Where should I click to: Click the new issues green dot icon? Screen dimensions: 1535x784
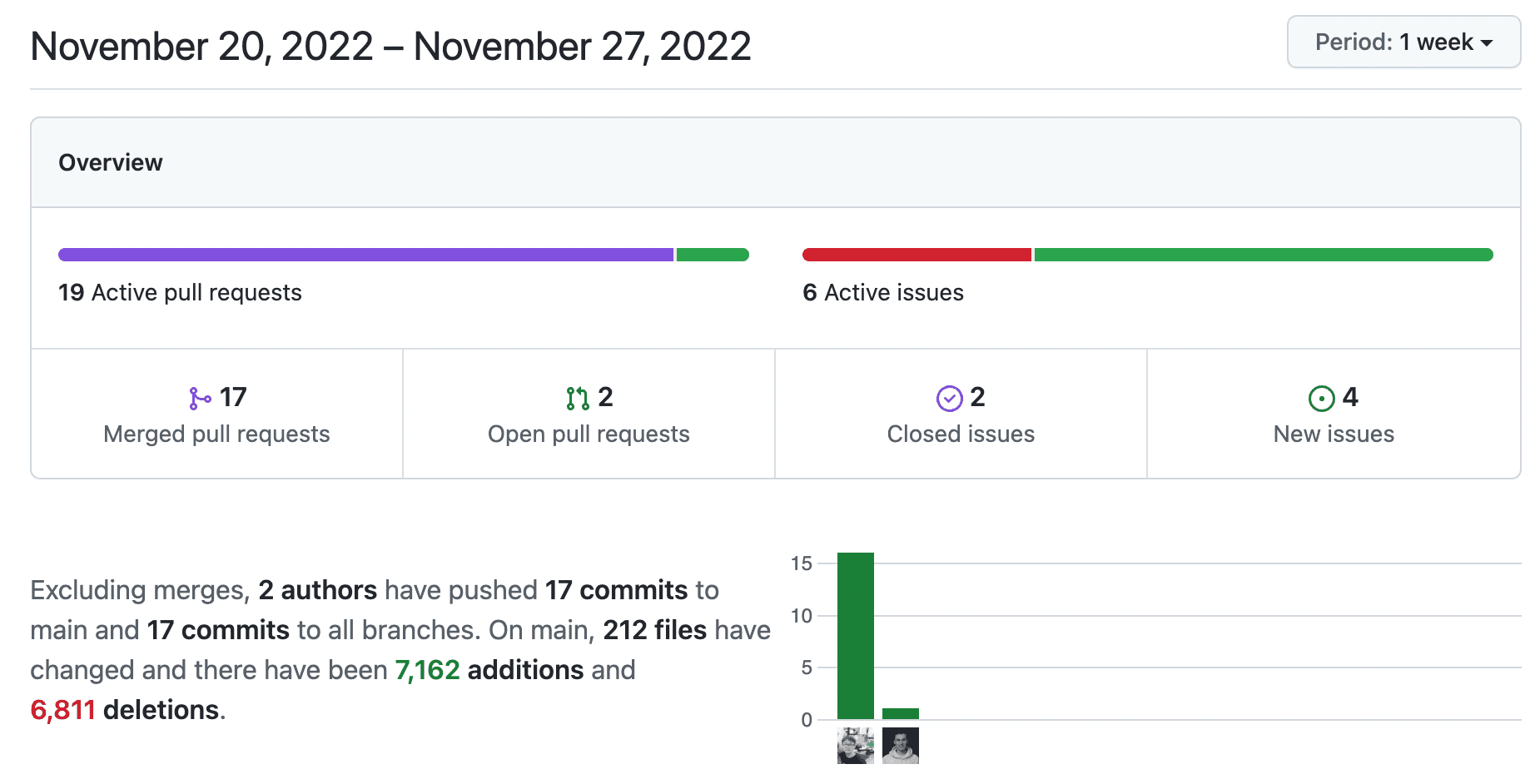(x=1321, y=399)
